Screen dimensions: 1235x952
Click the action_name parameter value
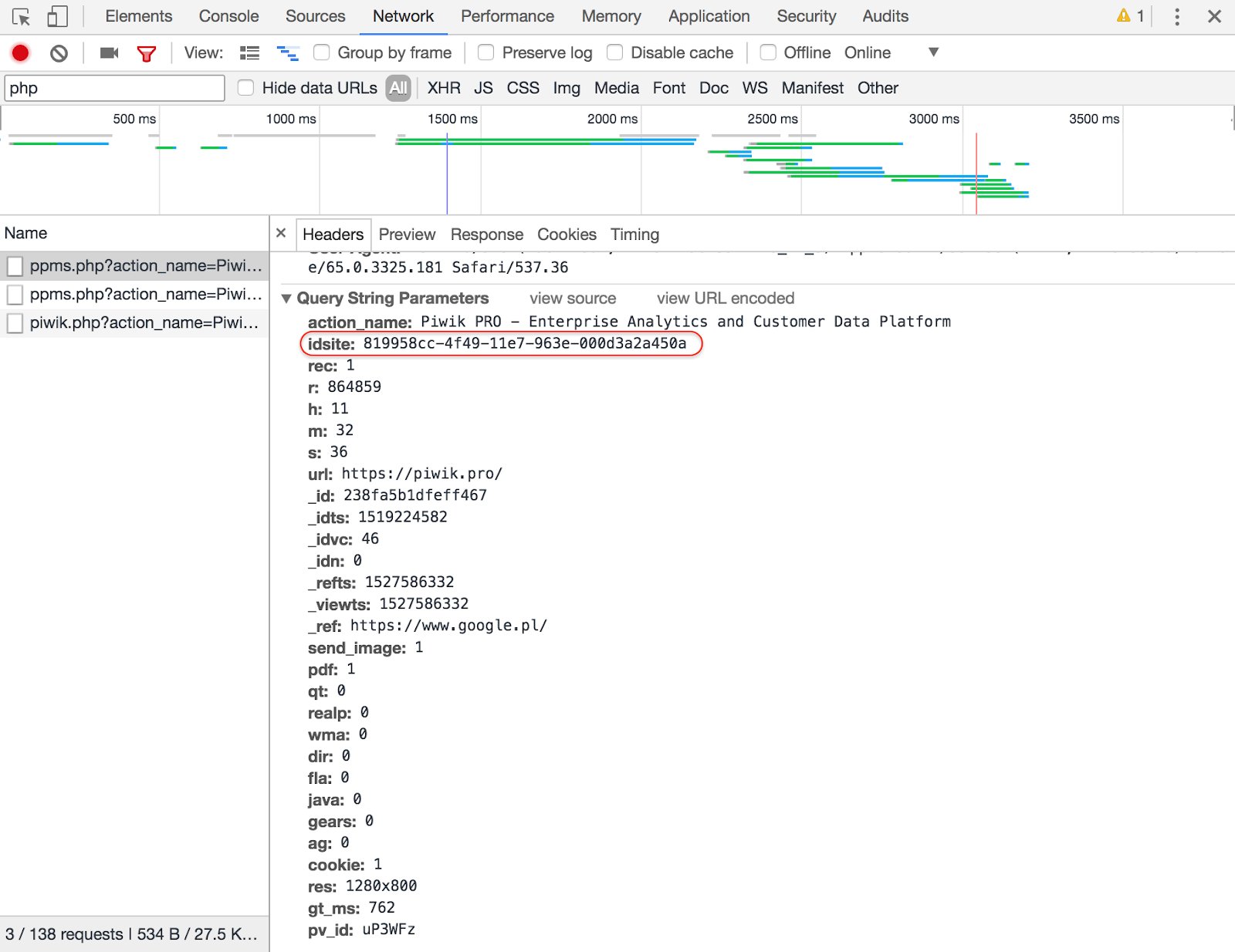coord(685,322)
